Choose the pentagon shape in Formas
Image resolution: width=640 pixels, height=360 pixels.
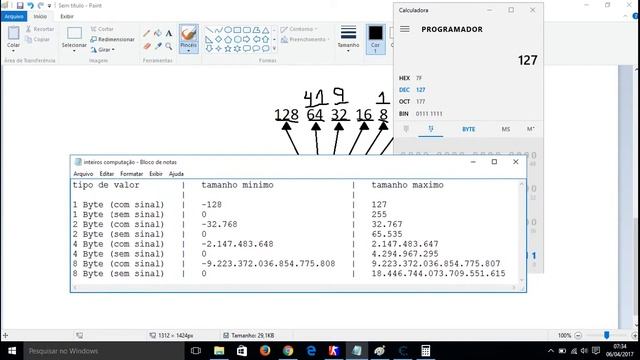(x=228, y=39)
